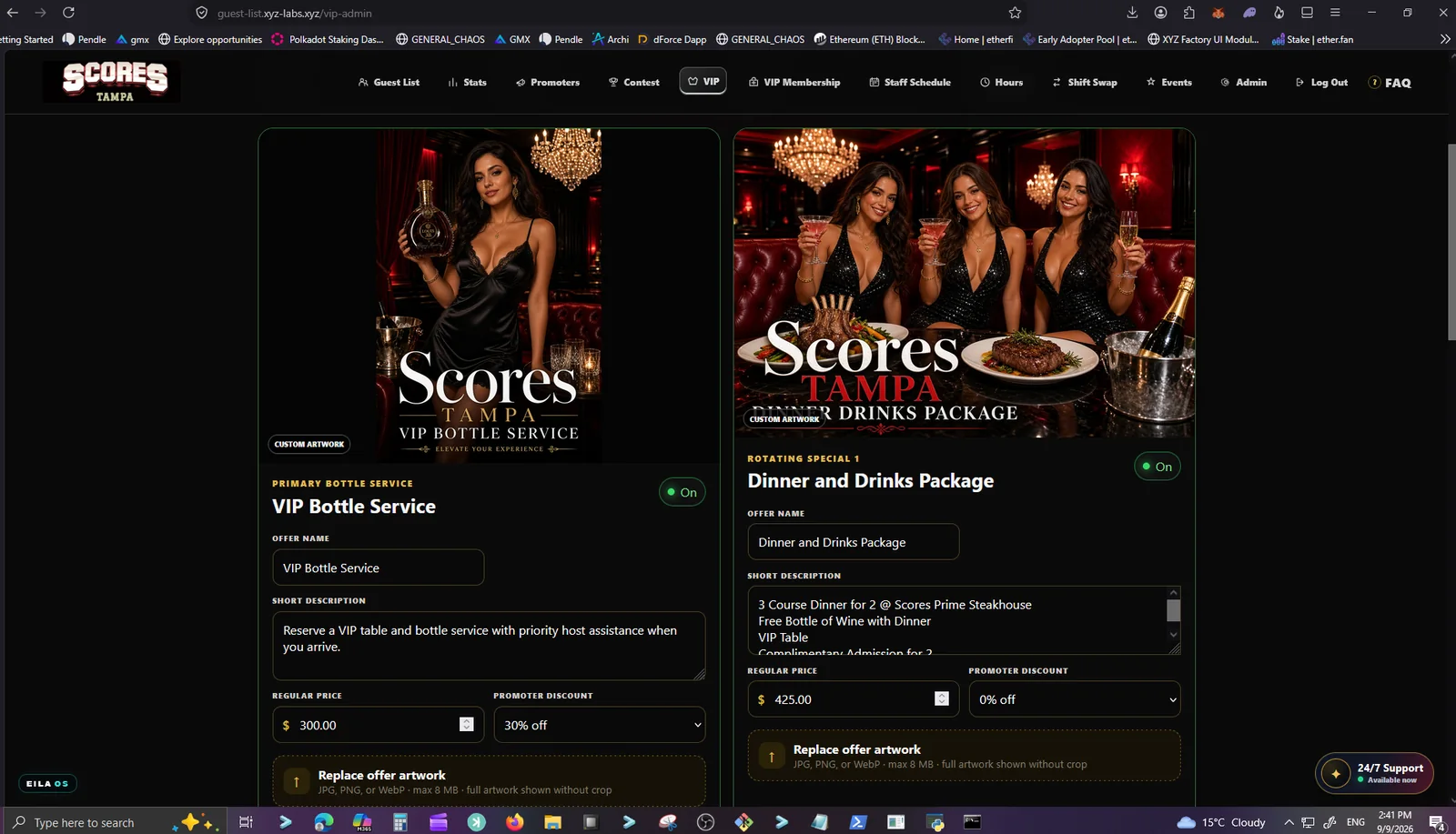This screenshot has height=834, width=1456.
Task: Go to the Promoters section
Action: click(x=547, y=82)
